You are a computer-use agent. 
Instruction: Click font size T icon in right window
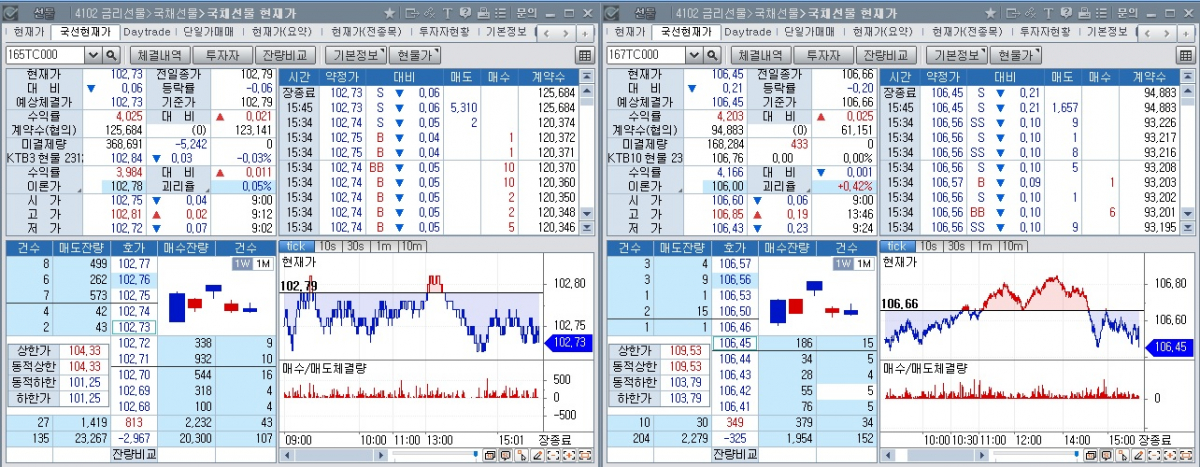[x=1048, y=13]
